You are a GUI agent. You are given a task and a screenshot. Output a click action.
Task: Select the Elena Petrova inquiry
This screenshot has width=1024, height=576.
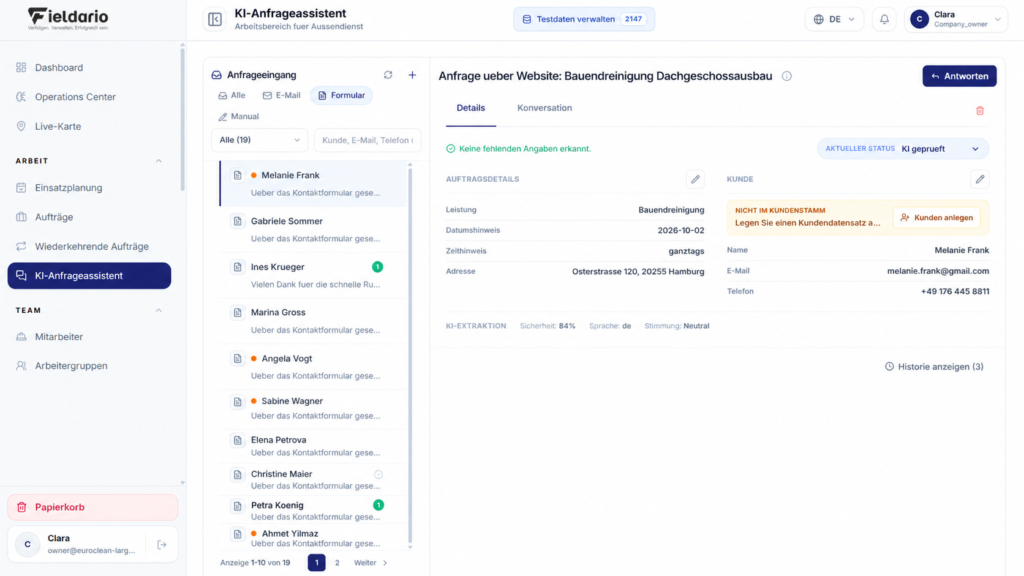point(313,446)
